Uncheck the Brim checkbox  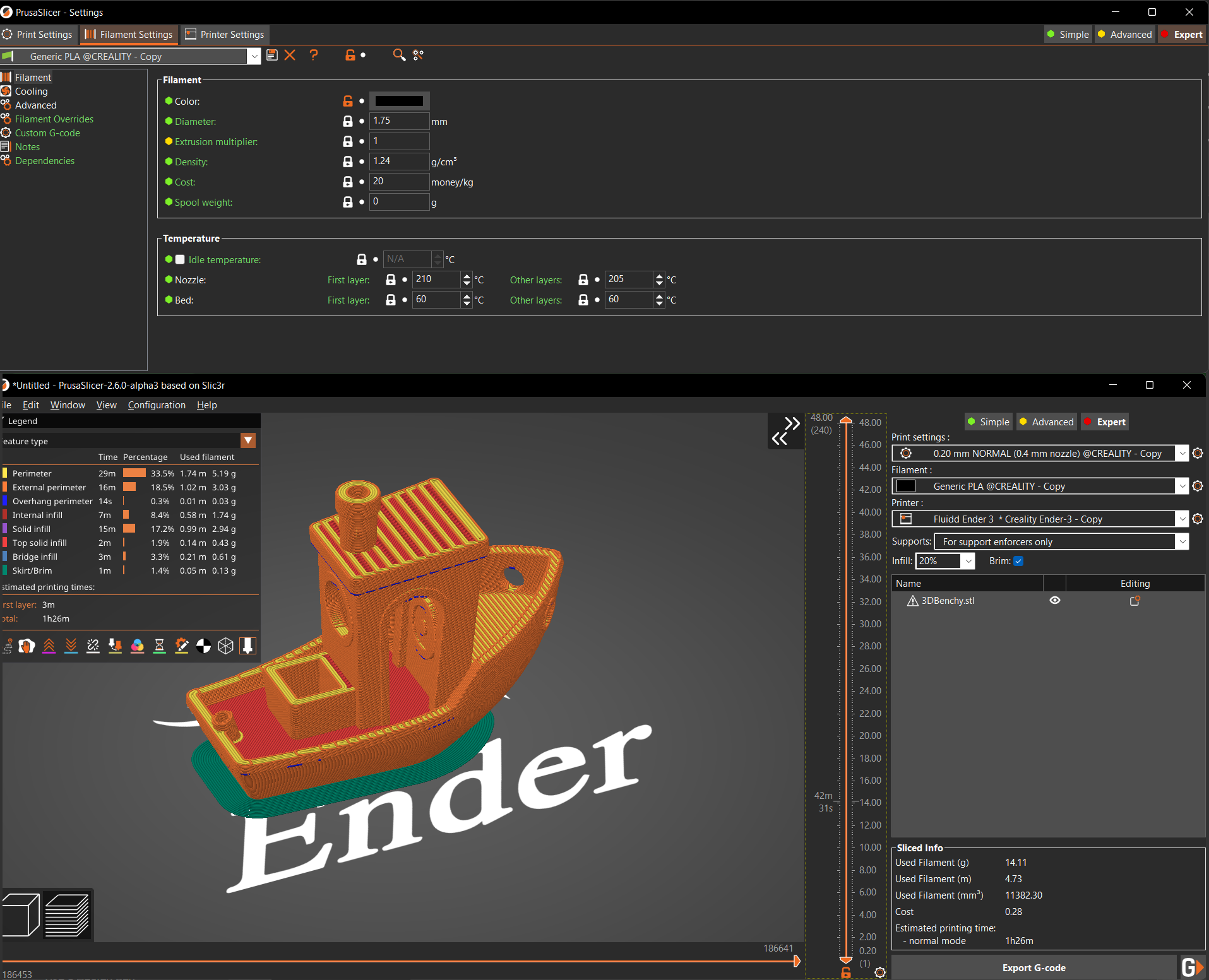tap(1018, 561)
